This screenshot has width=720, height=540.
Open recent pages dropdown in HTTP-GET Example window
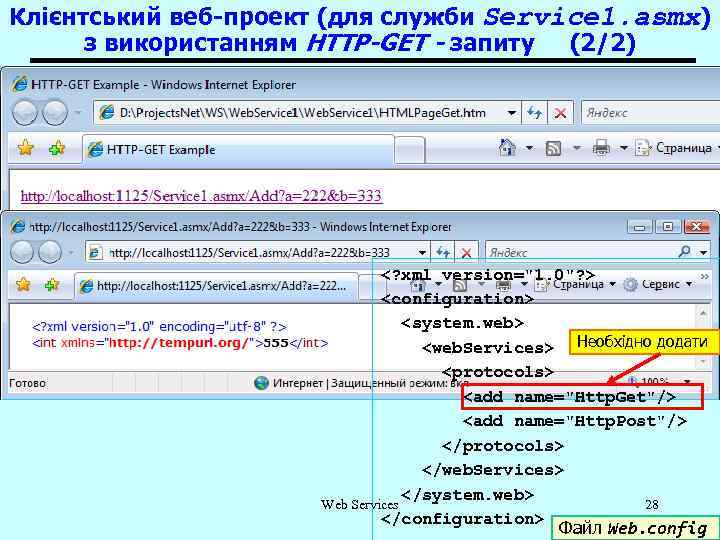coord(79,112)
